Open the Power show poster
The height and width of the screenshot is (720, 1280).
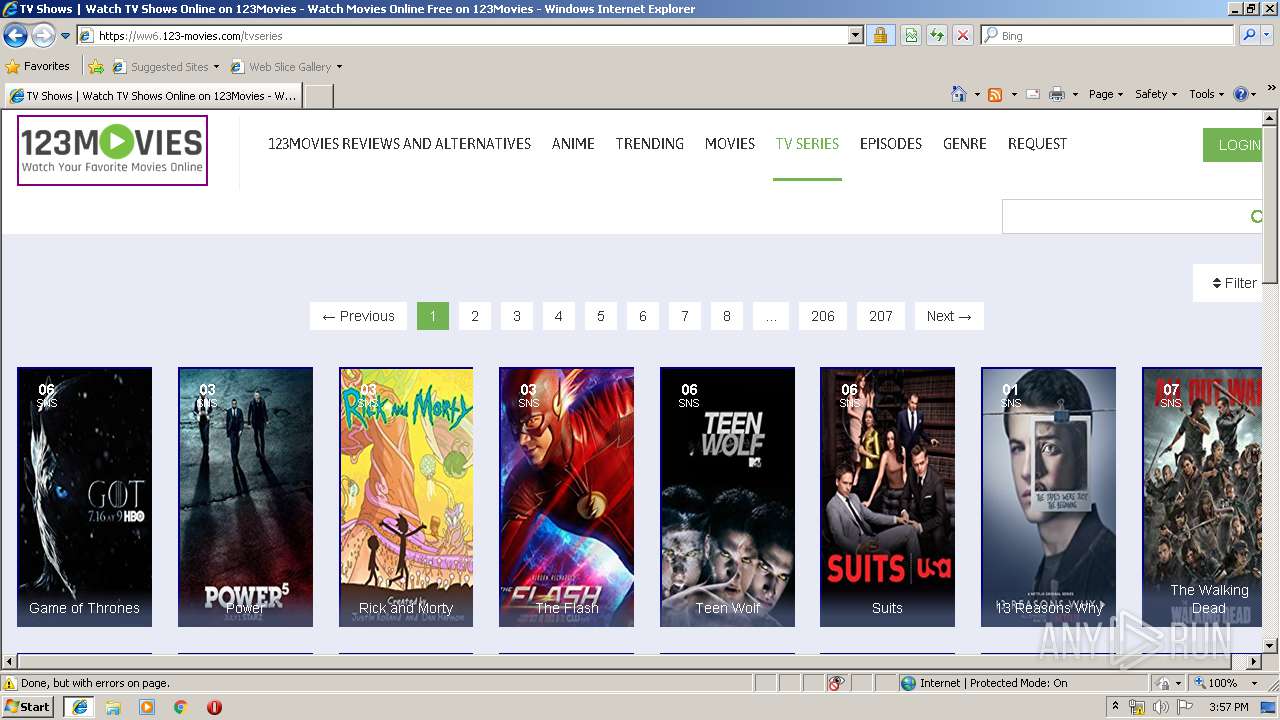(x=246, y=497)
